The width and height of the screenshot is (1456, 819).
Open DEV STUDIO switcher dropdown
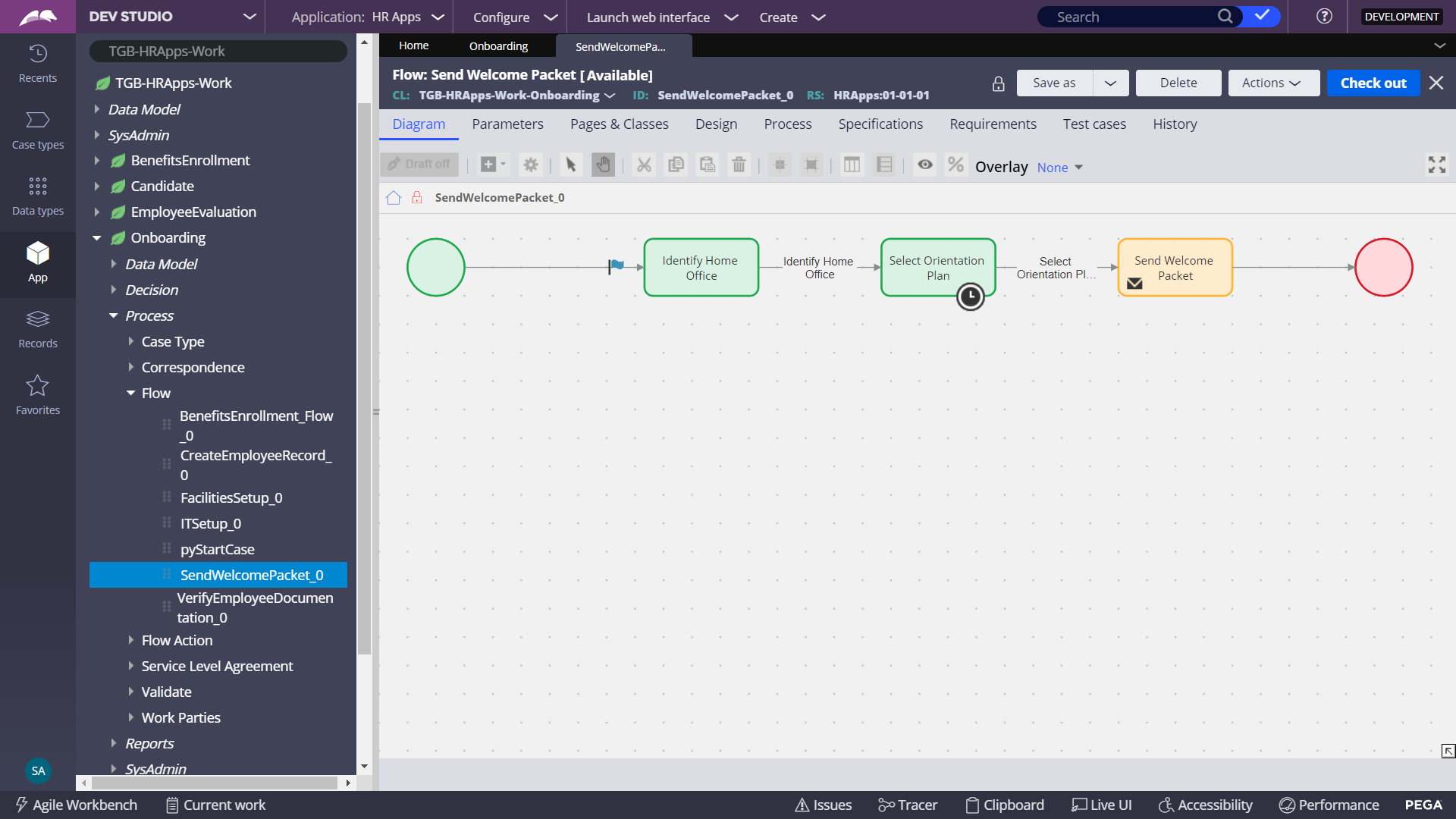coord(249,17)
